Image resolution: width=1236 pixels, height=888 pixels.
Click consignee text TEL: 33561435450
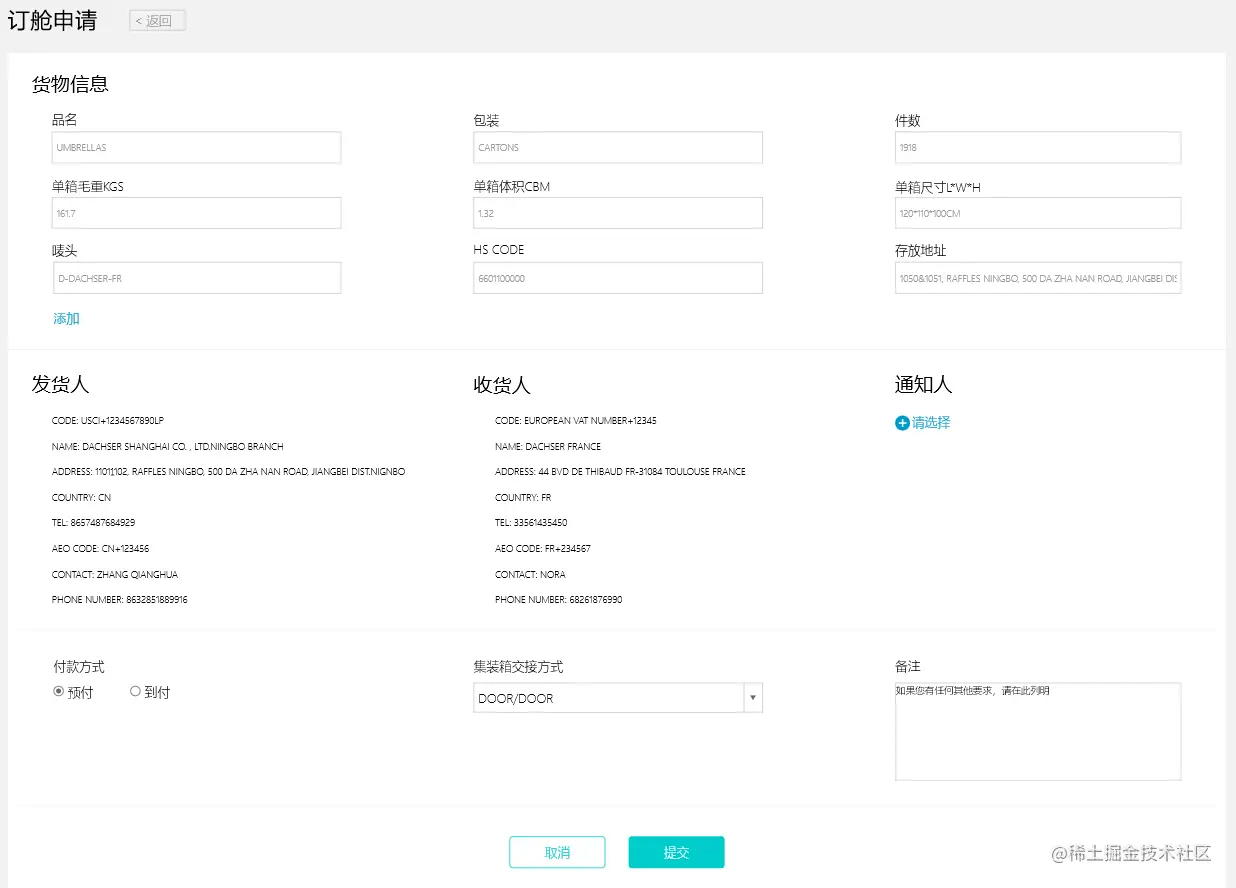pyautogui.click(x=531, y=523)
